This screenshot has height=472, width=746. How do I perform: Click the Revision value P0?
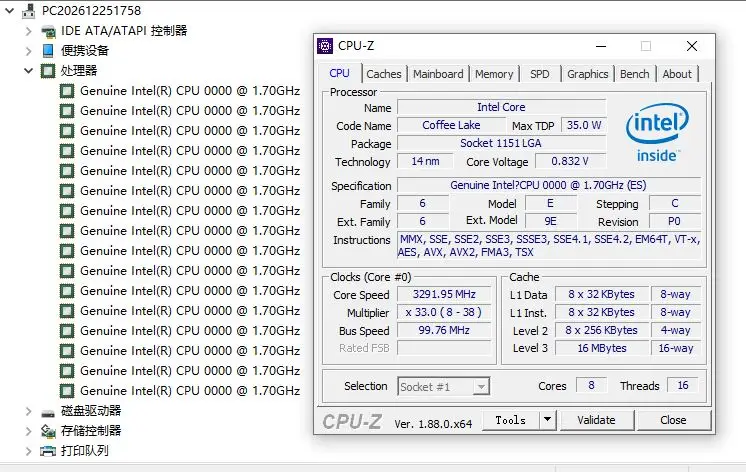(675, 222)
